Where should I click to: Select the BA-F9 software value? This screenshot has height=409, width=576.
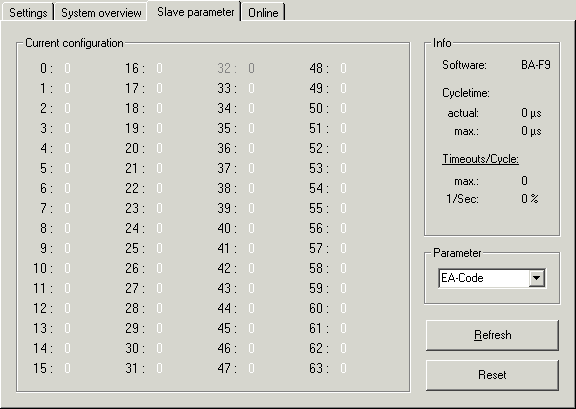[536, 65]
